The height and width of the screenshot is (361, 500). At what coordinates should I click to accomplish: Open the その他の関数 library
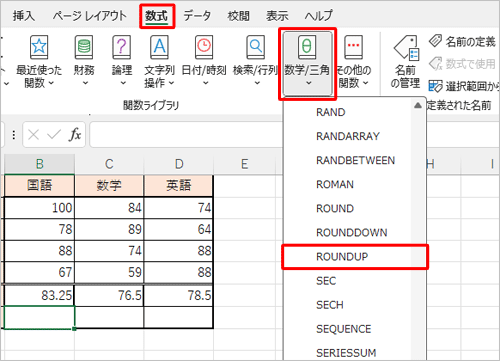click(x=353, y=62)
